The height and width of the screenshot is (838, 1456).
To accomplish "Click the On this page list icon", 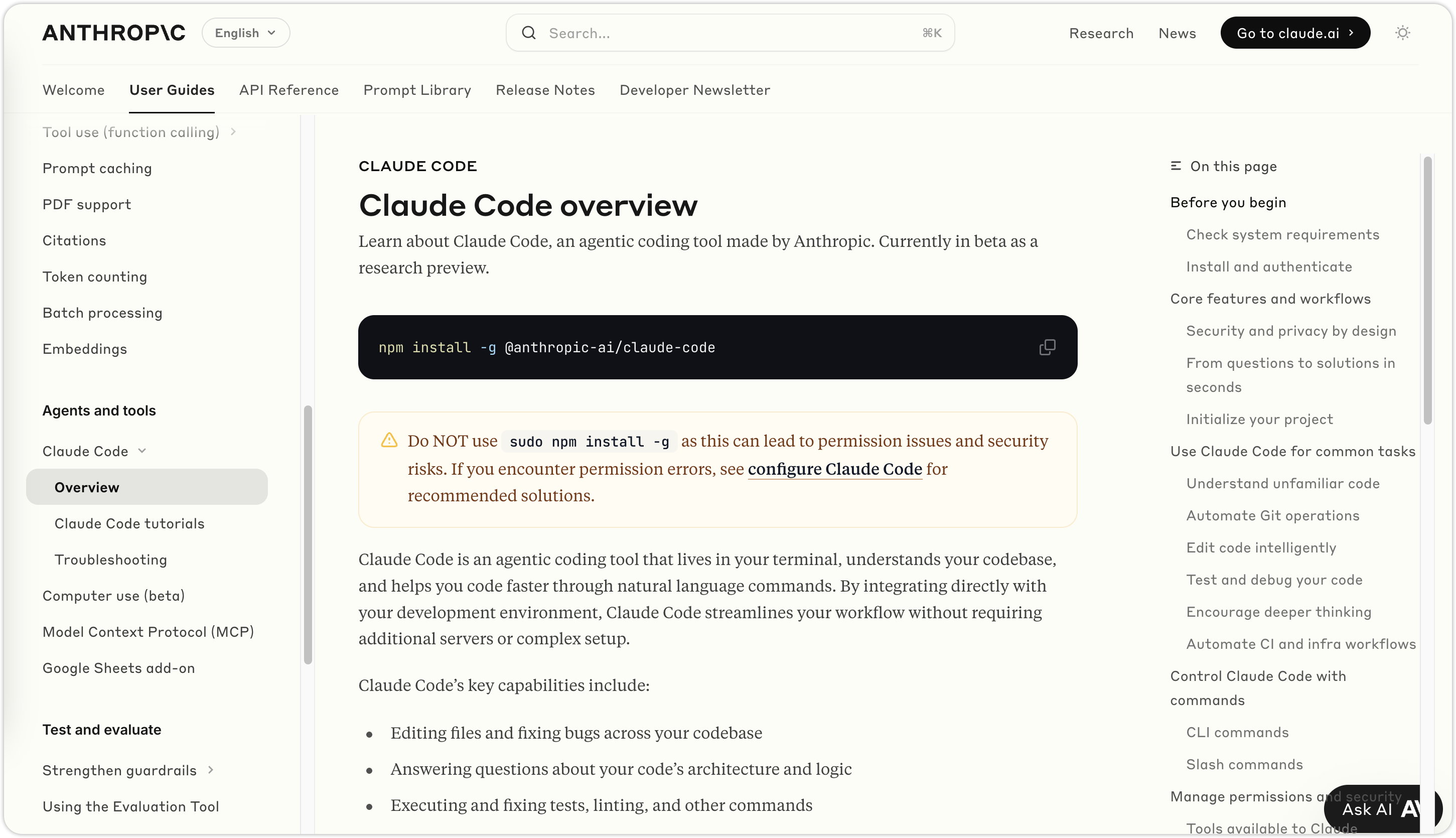I will [x=1176, y=166].
